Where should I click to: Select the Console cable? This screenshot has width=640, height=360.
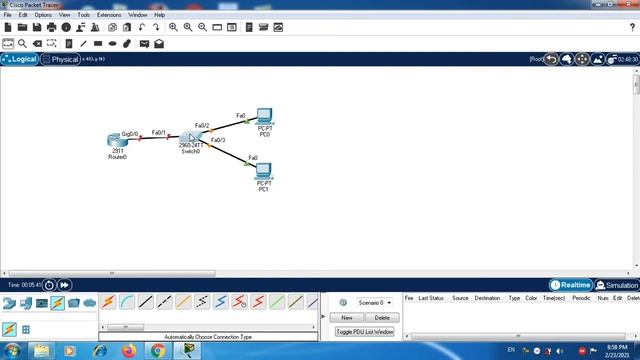(127, 302)
